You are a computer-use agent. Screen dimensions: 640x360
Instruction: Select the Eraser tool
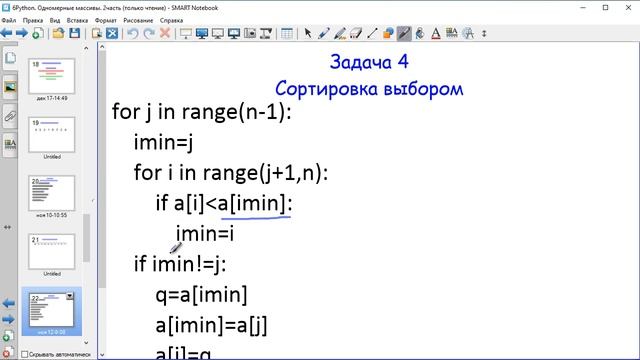(x=356, y=33)
